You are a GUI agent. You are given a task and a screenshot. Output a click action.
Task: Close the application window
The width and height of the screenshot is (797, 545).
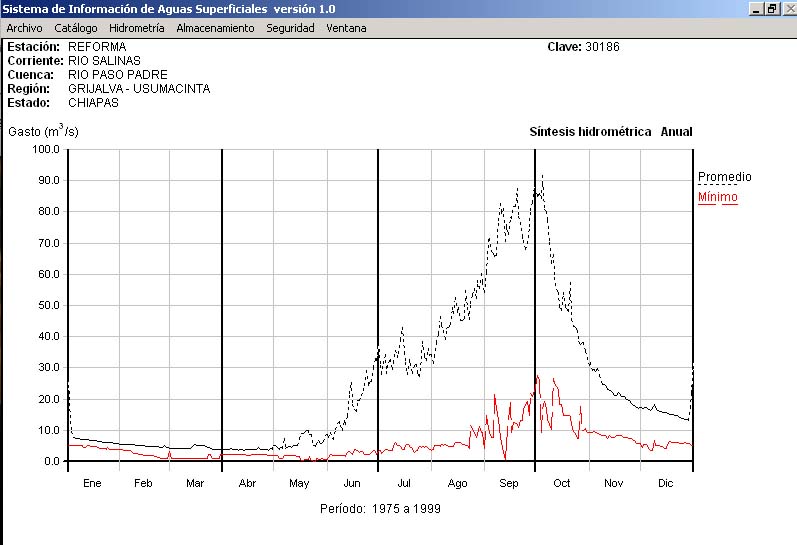coord(787,9)
